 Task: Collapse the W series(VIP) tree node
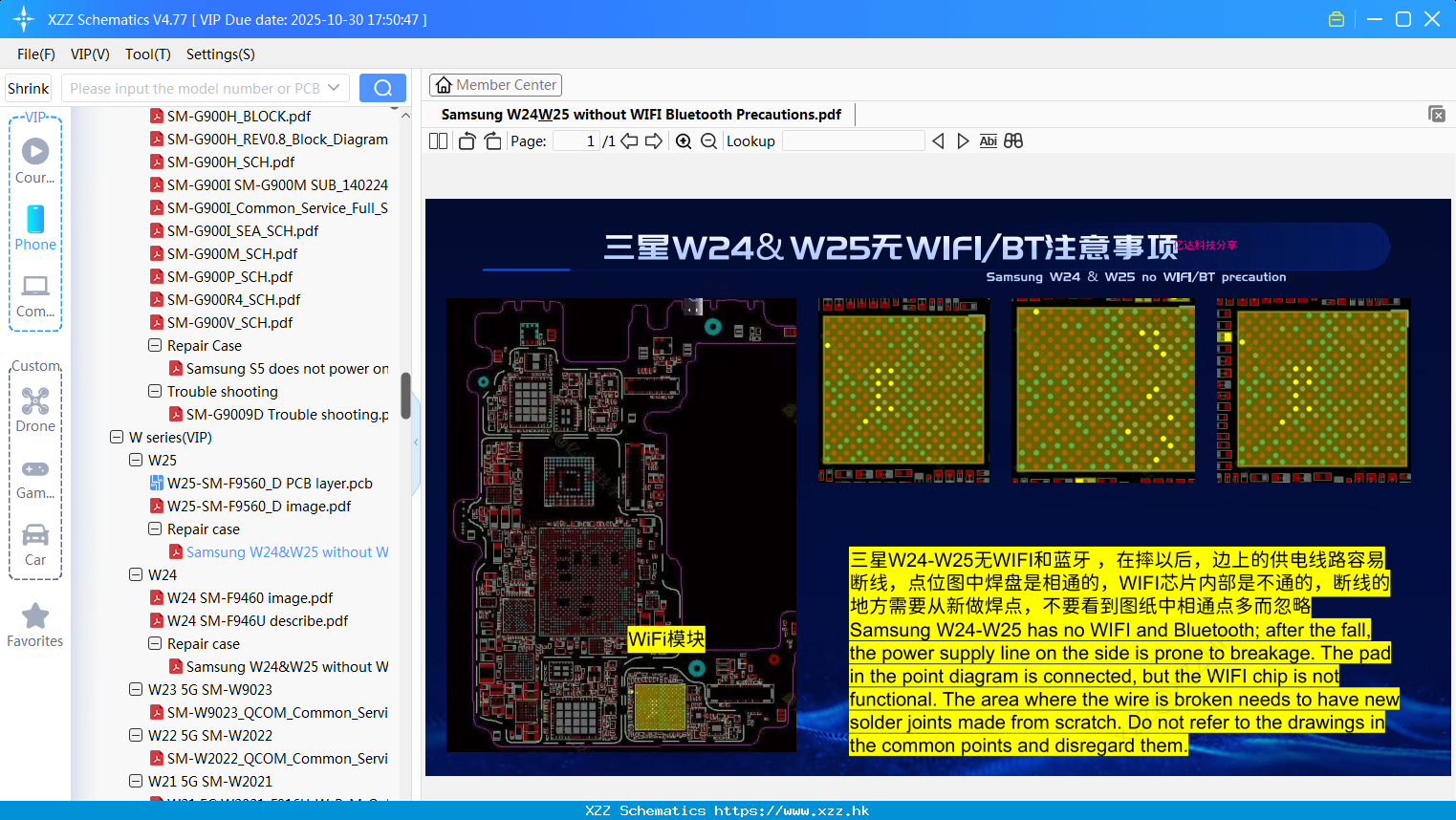click(117, 438)
